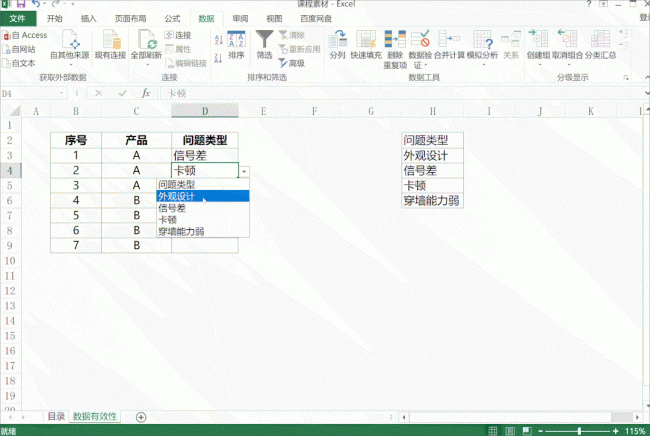
Task: Click the Select All corner triangle
Action: (x=15, y=111)
